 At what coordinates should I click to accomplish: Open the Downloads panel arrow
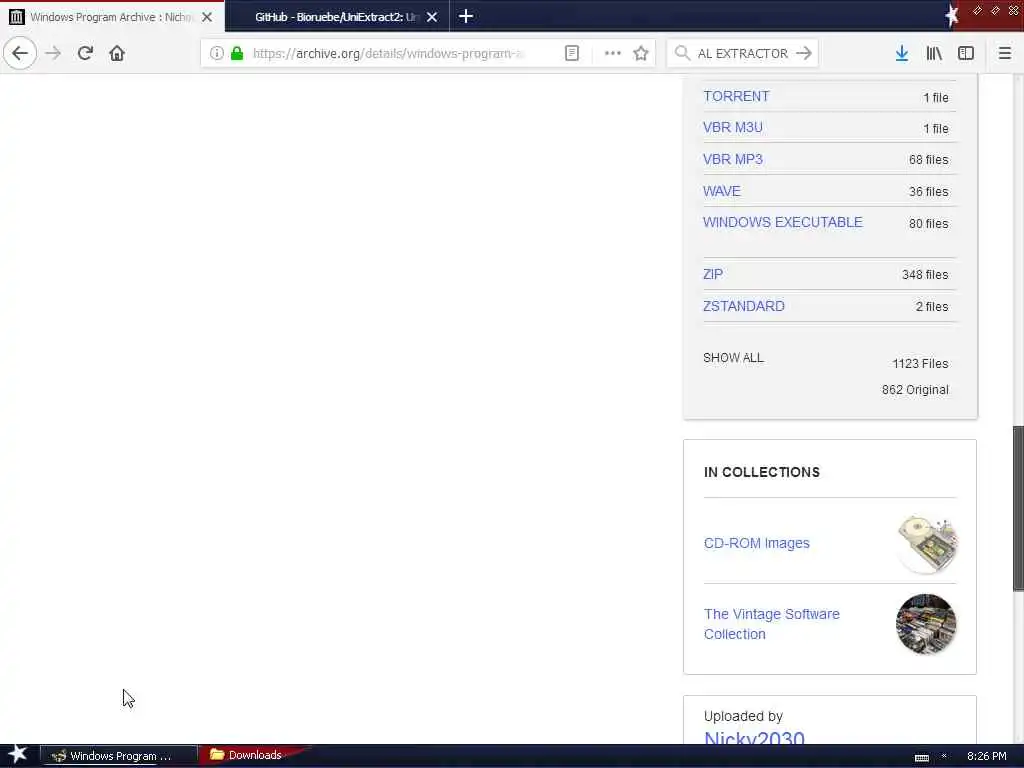[x=901, y=53]
